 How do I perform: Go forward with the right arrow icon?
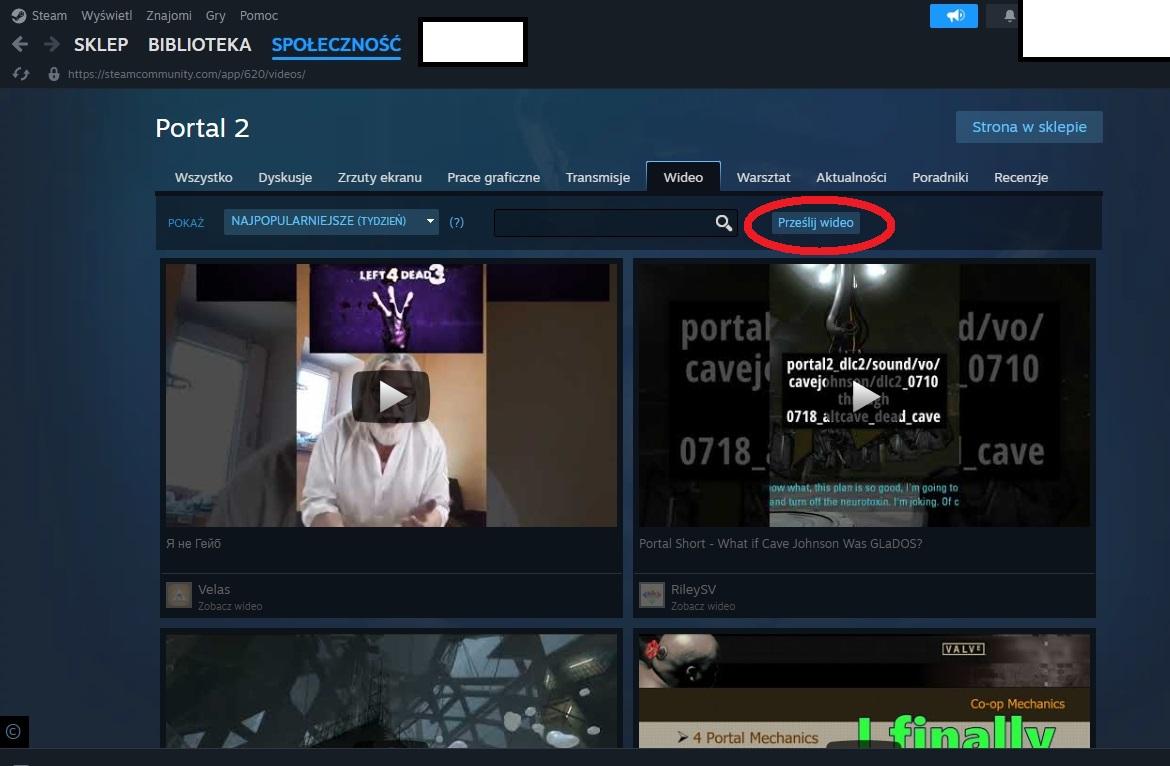pos(51,45)
